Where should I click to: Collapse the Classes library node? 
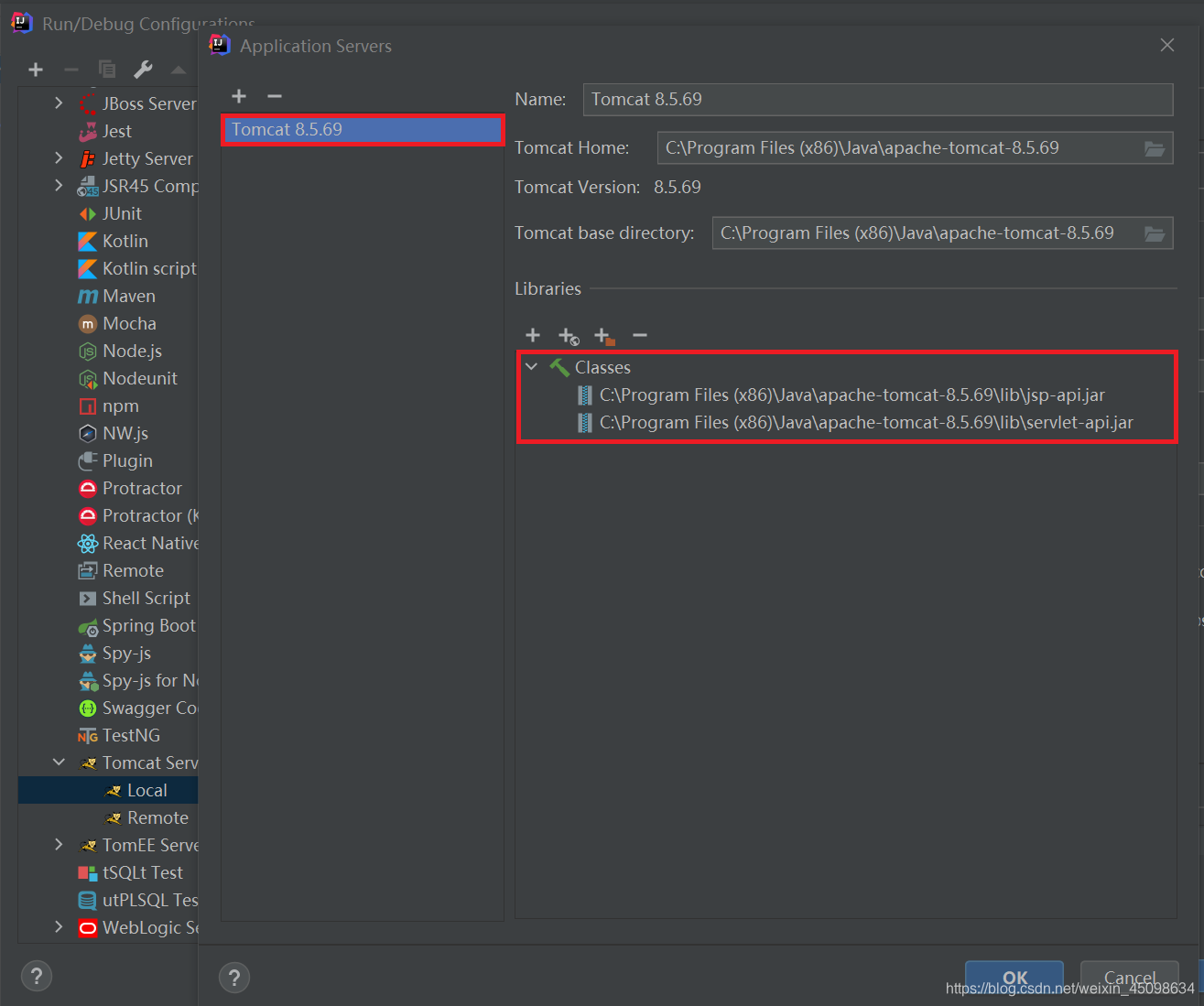tap(532, 367)
